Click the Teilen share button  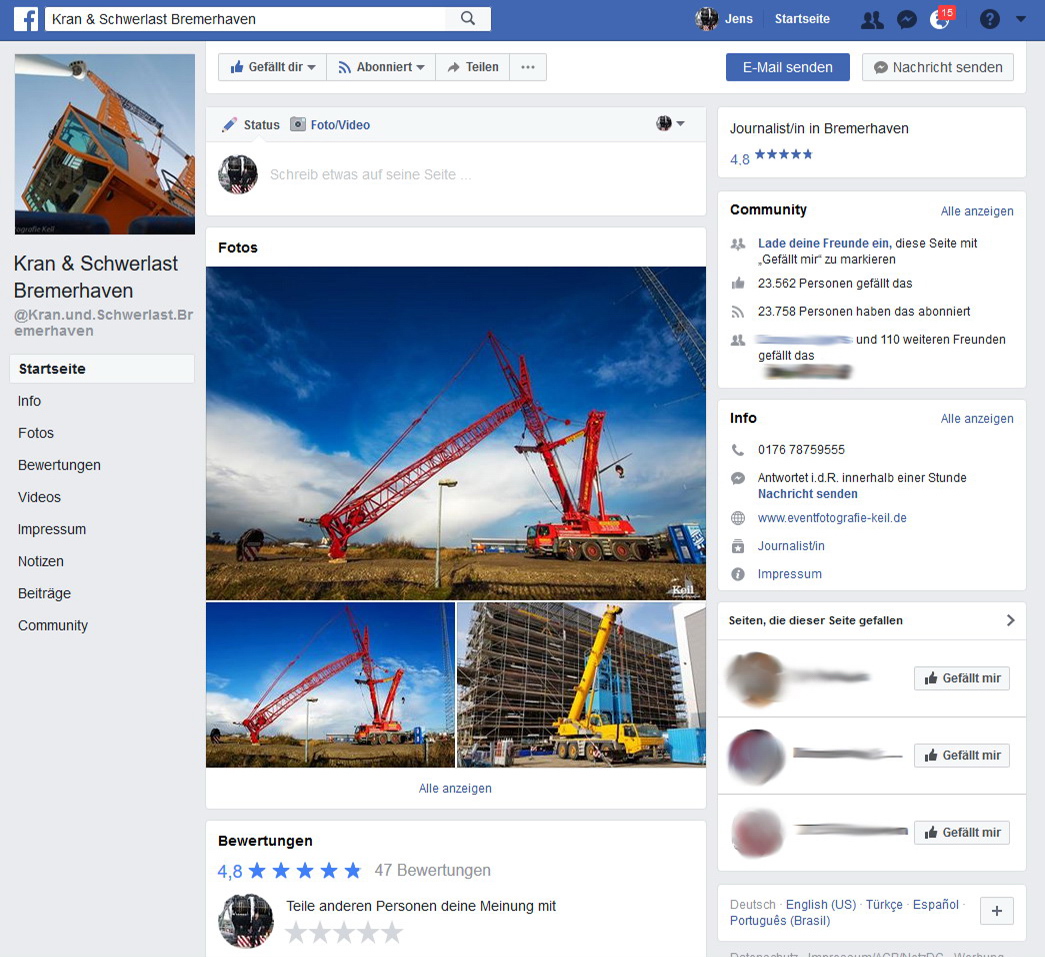point(473,67)
